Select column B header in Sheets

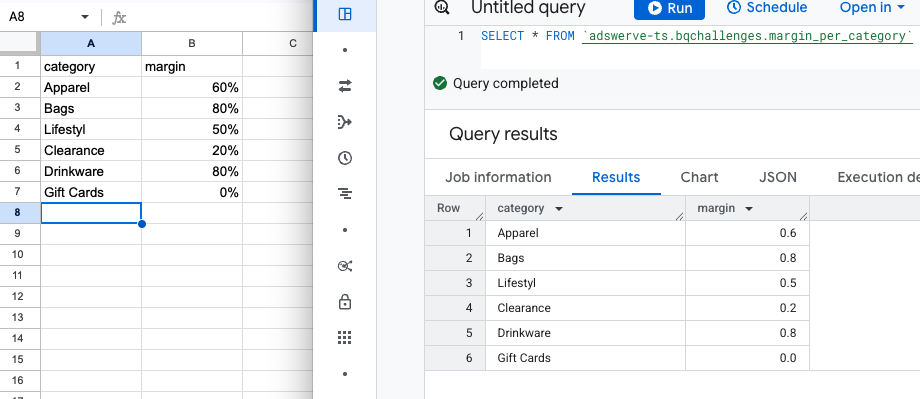pos(192,43)
